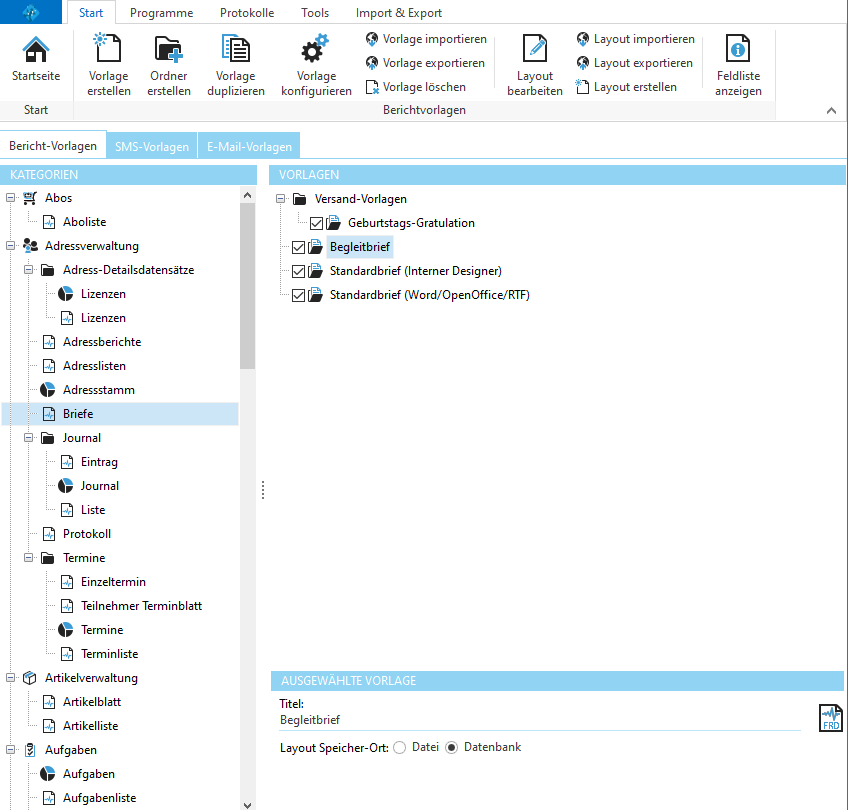Viewport: 848px width, 810px height.
Task: Collapse the Adressverwaltung tree node
Action: tap(11, 246)
